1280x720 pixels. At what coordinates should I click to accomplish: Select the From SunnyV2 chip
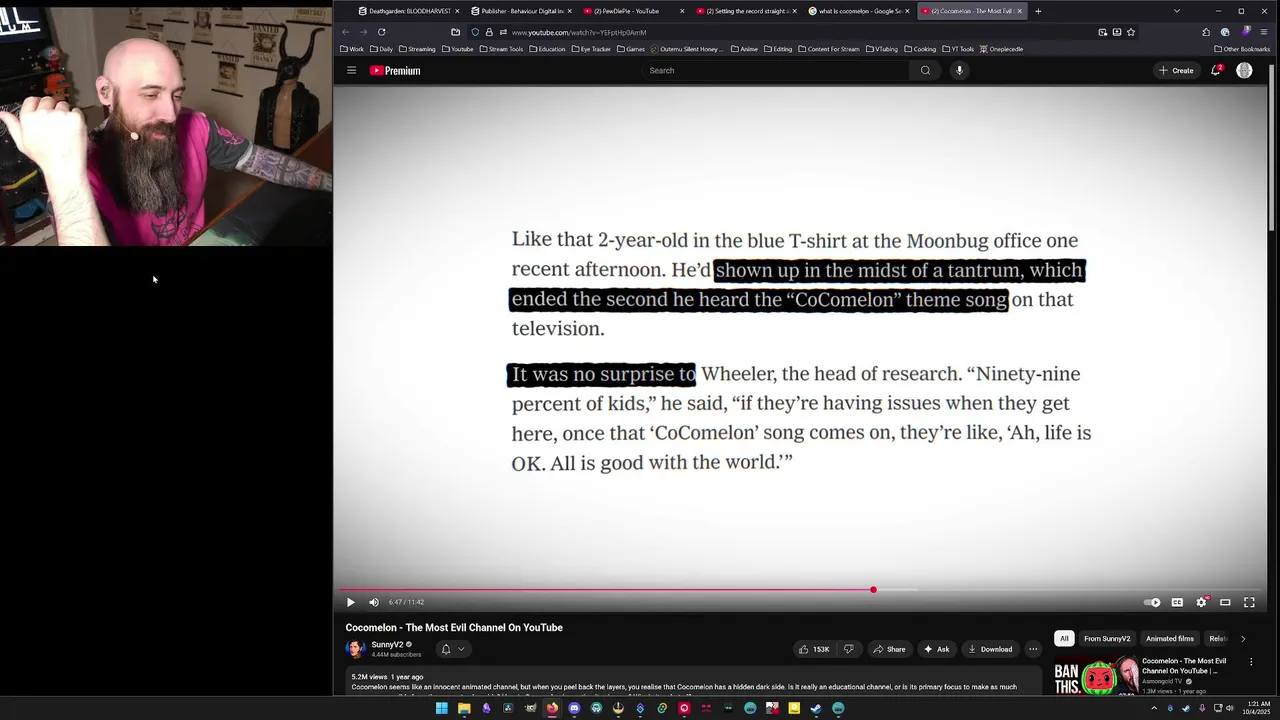1107,639
